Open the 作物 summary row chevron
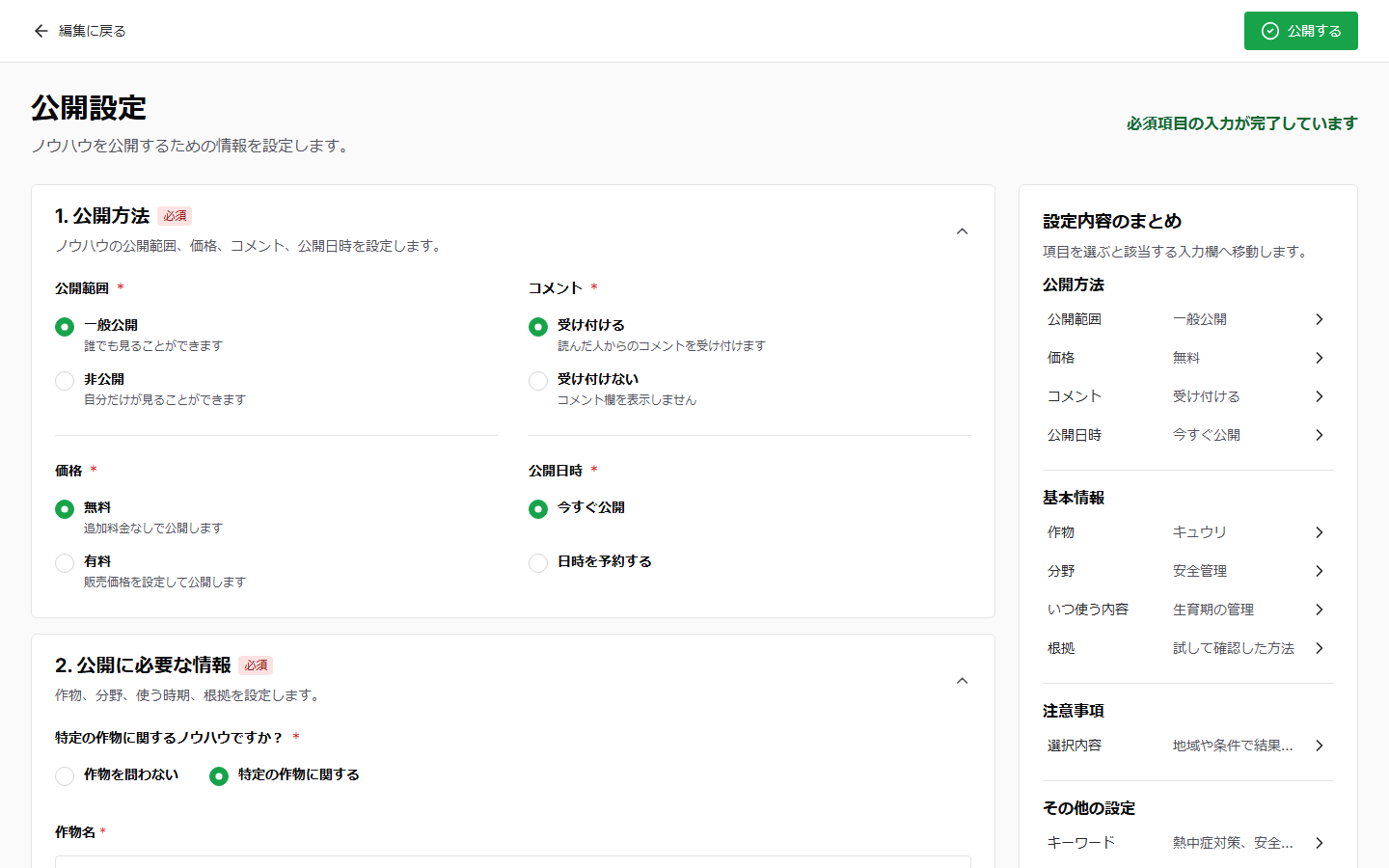 [x=1320, y=532]
